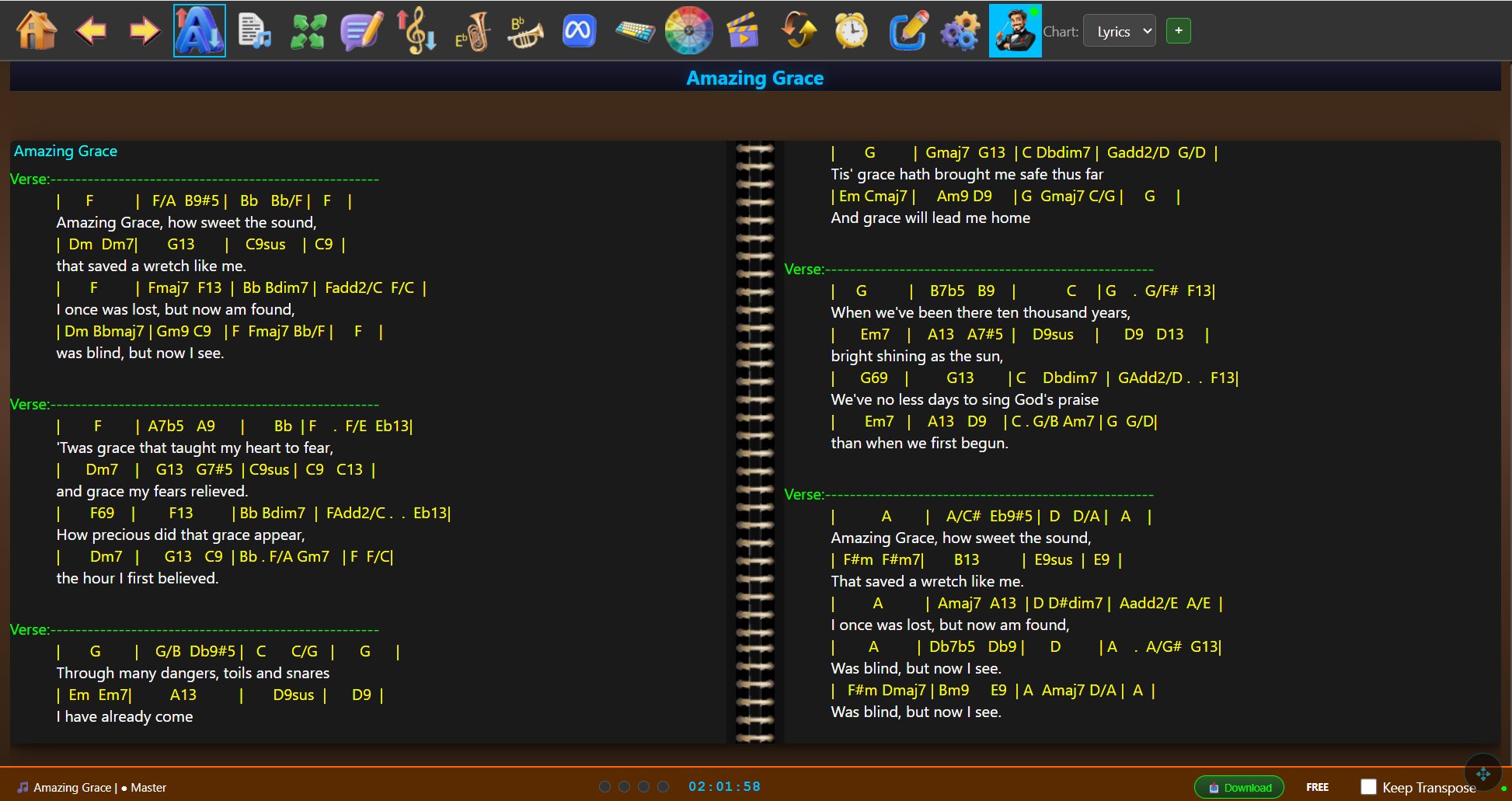Select the Eb tuba instrument icon
Screen dimensions: 1512x801
pos(472,31)
